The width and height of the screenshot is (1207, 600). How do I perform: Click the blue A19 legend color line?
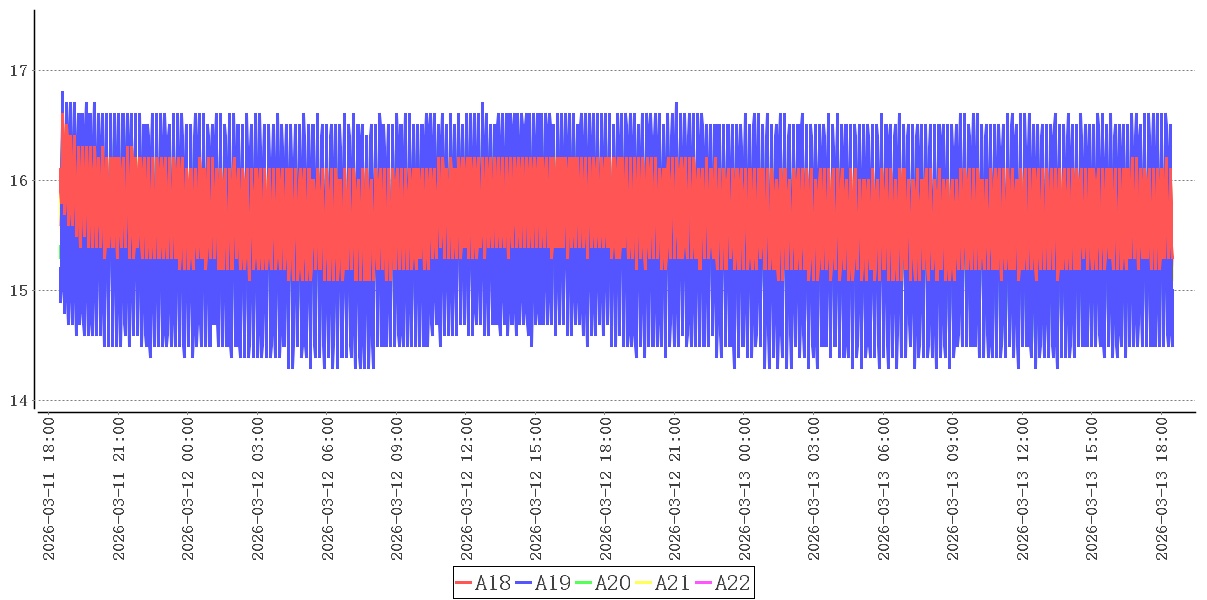coord(524,583)
